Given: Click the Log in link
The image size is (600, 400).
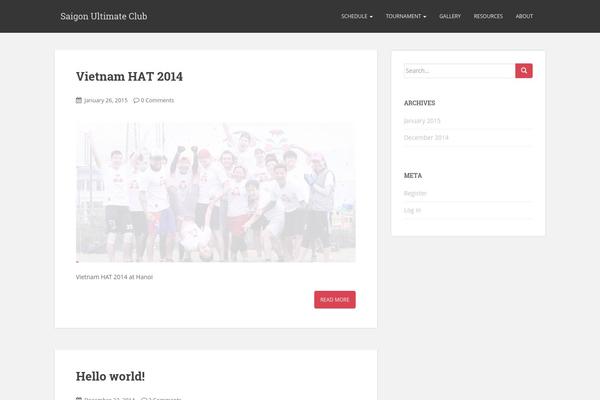Looking at the screenshot, I should pyautogui.click(x=412, y=211).
